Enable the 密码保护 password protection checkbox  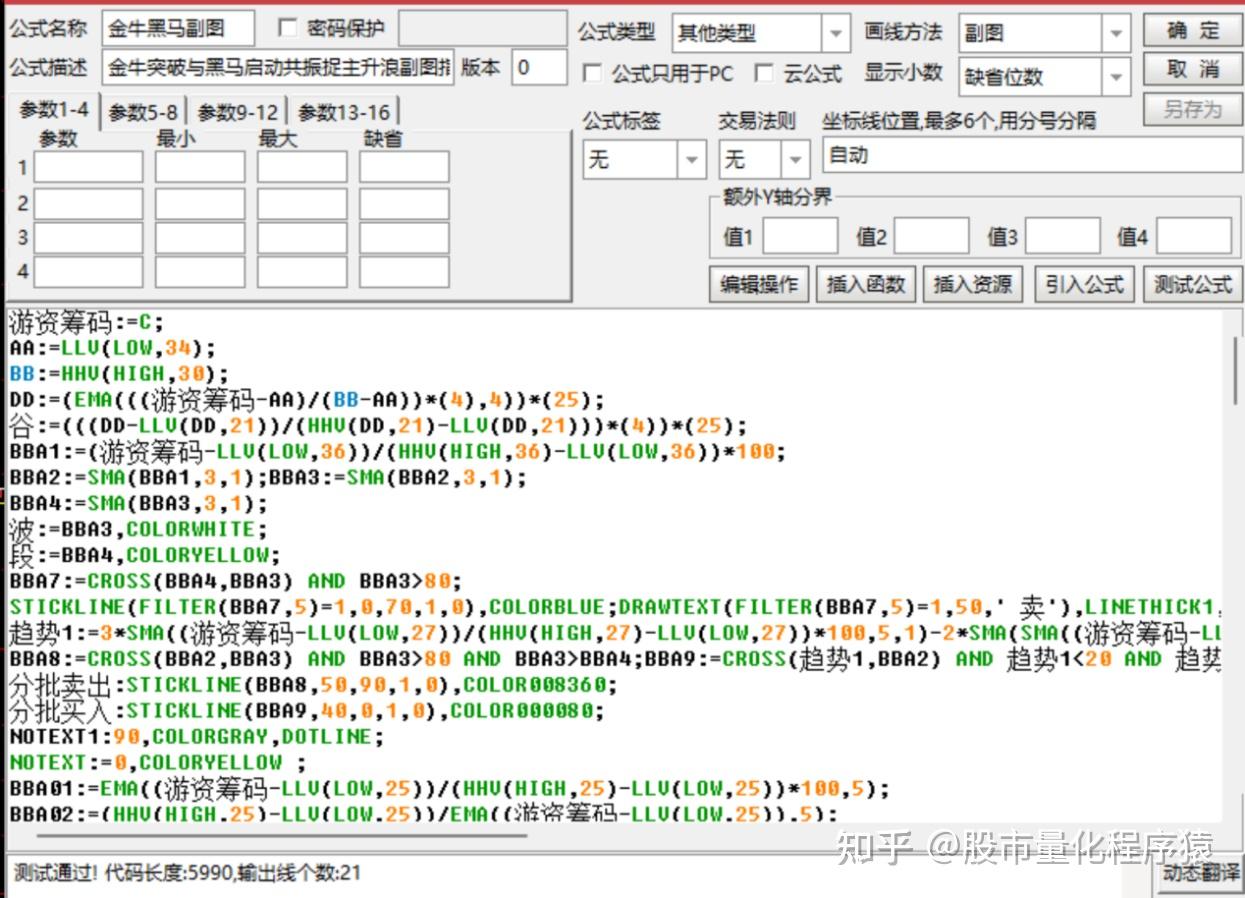(x=287, y=28)
